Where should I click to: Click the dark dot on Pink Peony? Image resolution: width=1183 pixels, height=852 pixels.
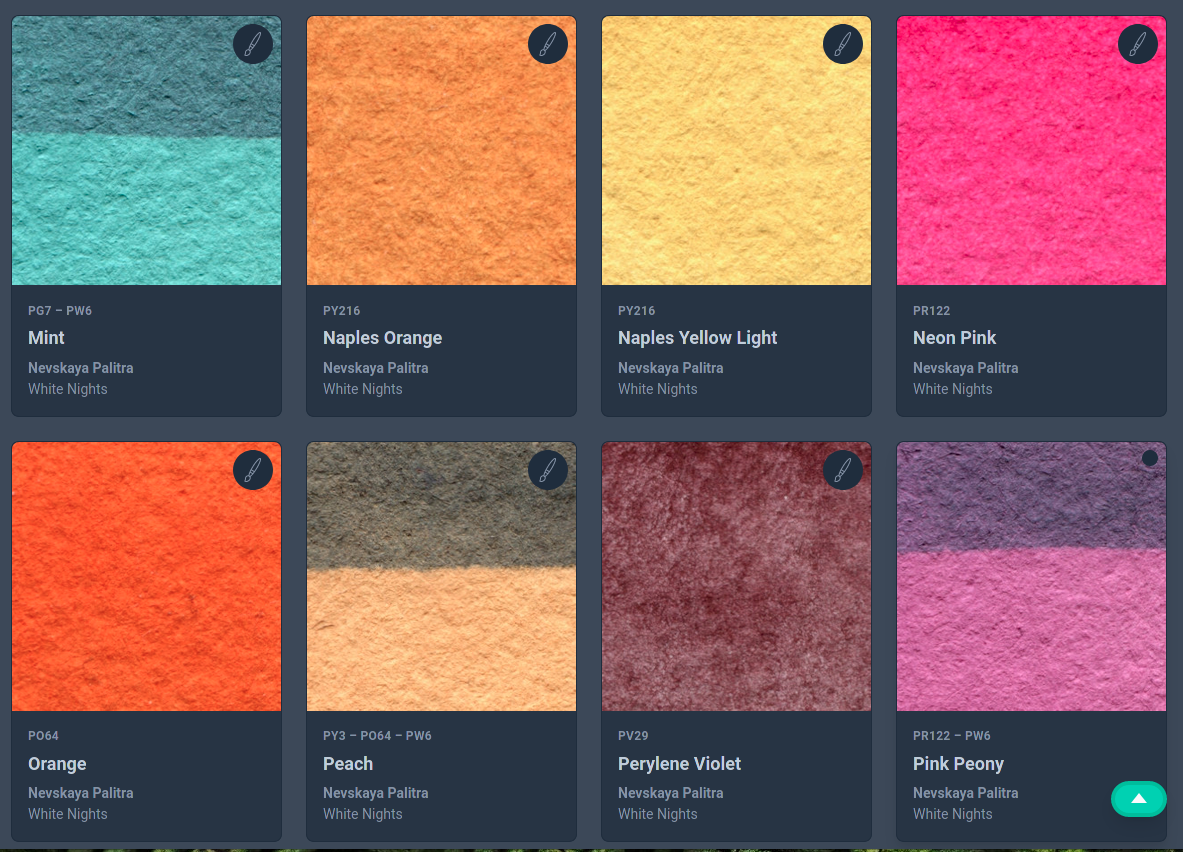(x=1150, y=458)
